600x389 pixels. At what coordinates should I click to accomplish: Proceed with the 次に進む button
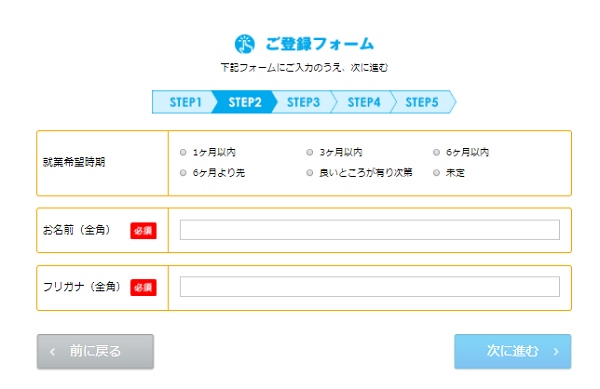click(x=512, y=352)
